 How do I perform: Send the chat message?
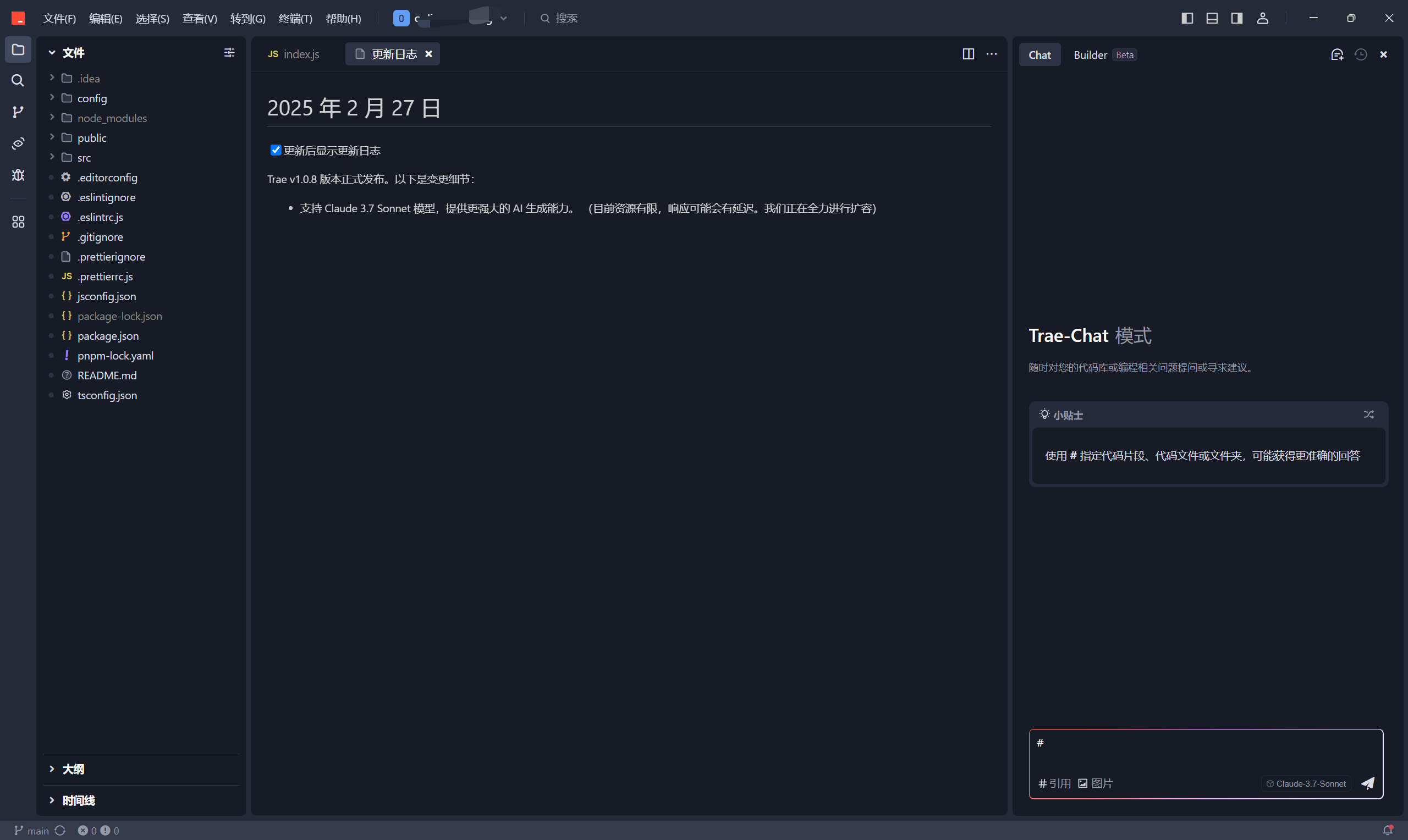1368,783
